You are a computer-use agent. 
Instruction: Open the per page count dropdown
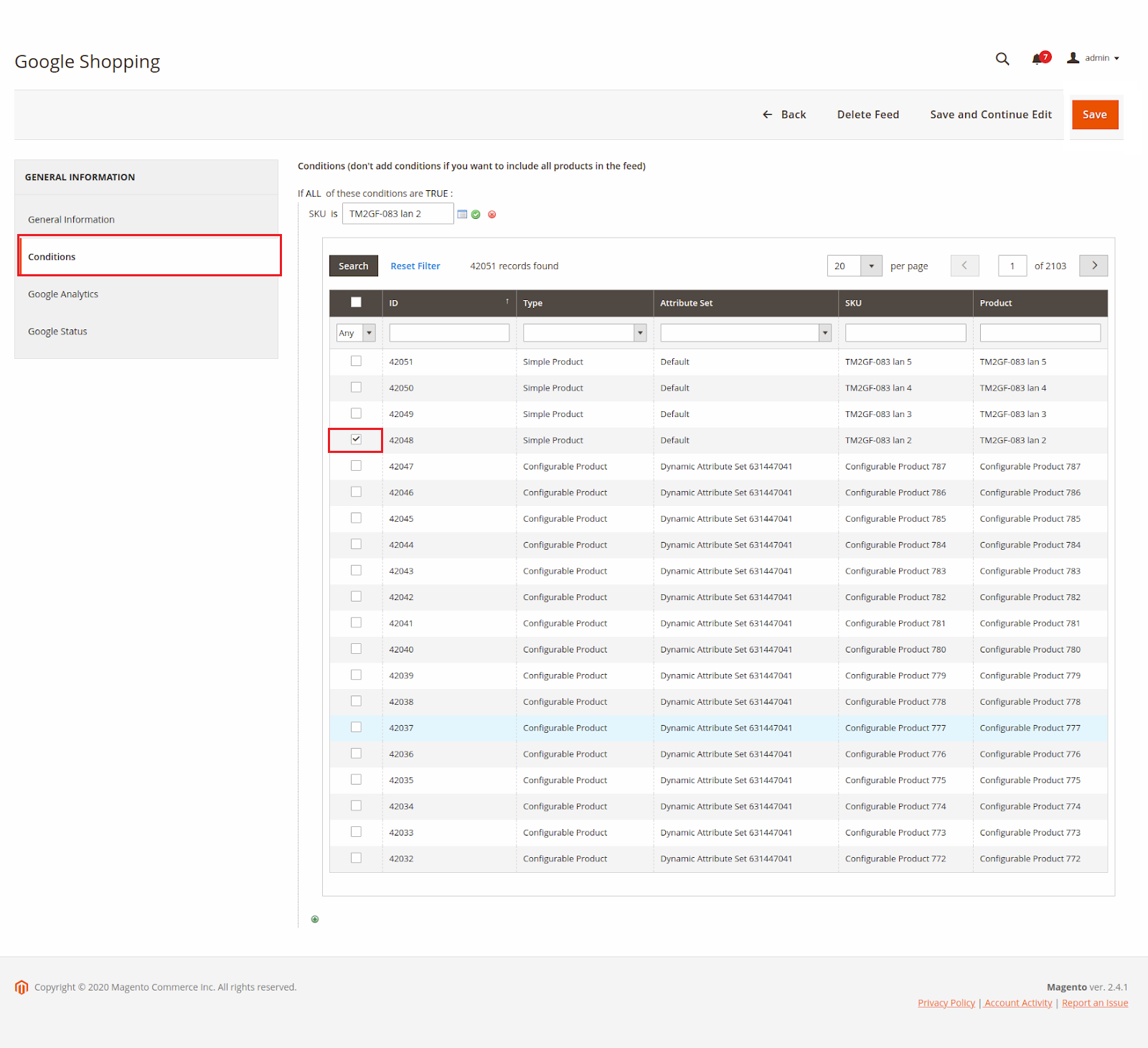pyautogui.click(x=855, y=266)
